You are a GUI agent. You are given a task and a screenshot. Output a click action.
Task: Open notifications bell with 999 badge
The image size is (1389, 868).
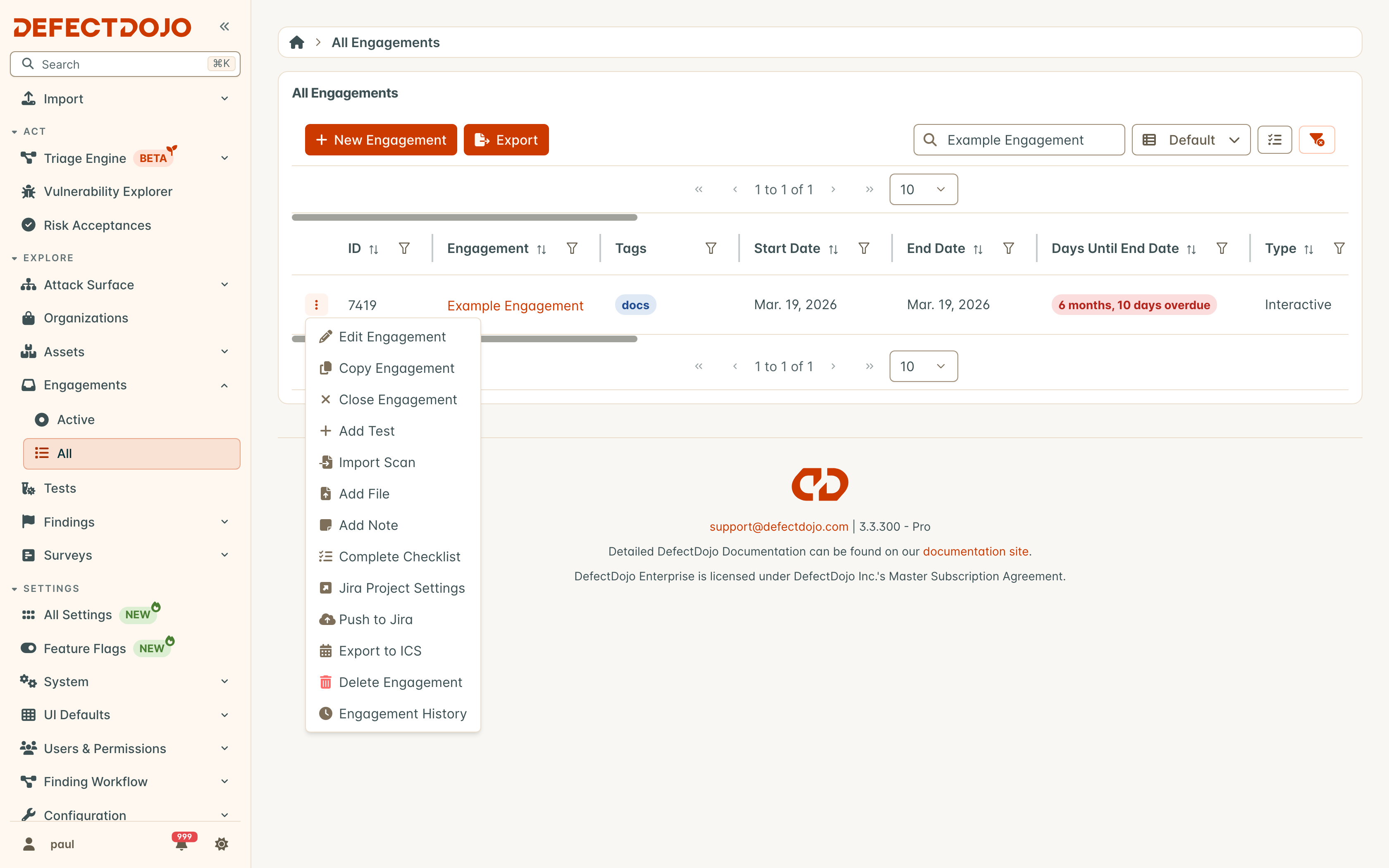pyautogui.click(x=183, y=842)
